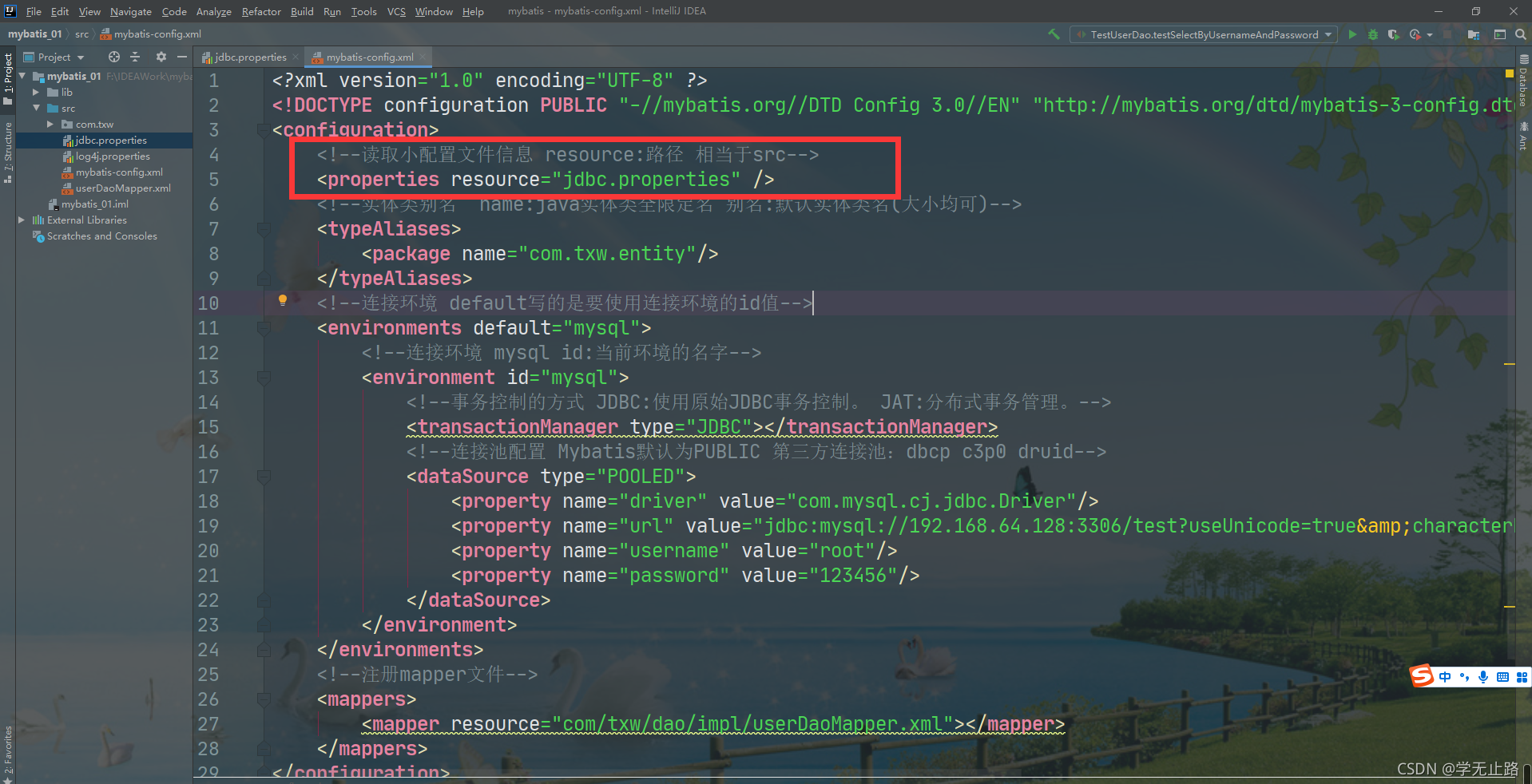Fold the dataSource tag on line 17
The height and width of the screenshot is (784, 1532).
click(x=264, y=476)
